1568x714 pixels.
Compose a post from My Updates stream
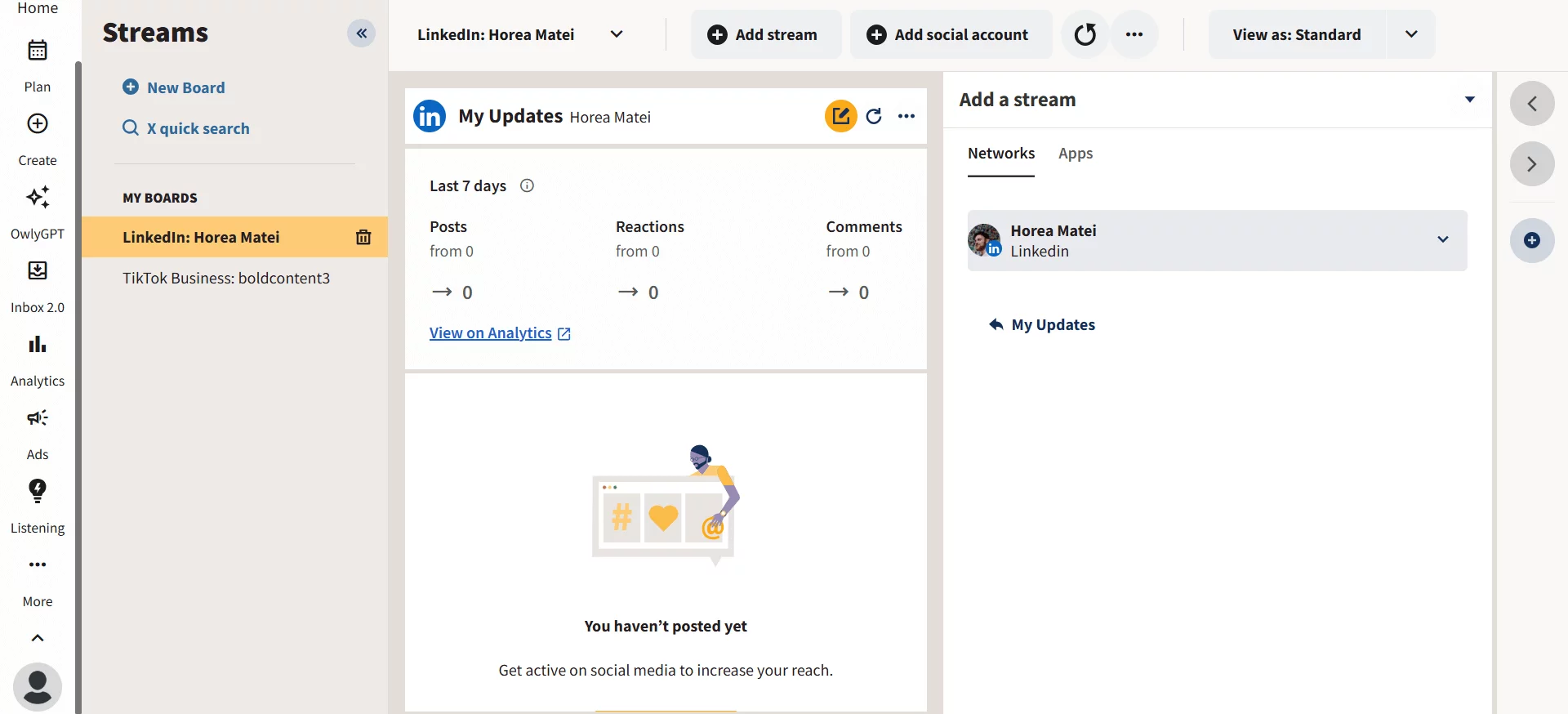pos(840,116)
